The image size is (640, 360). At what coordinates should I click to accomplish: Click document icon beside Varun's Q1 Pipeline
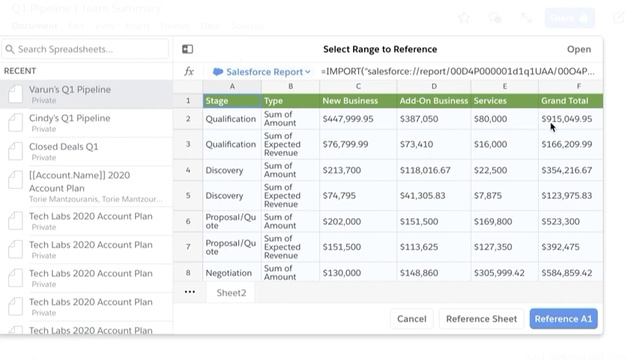click(16, 94)
